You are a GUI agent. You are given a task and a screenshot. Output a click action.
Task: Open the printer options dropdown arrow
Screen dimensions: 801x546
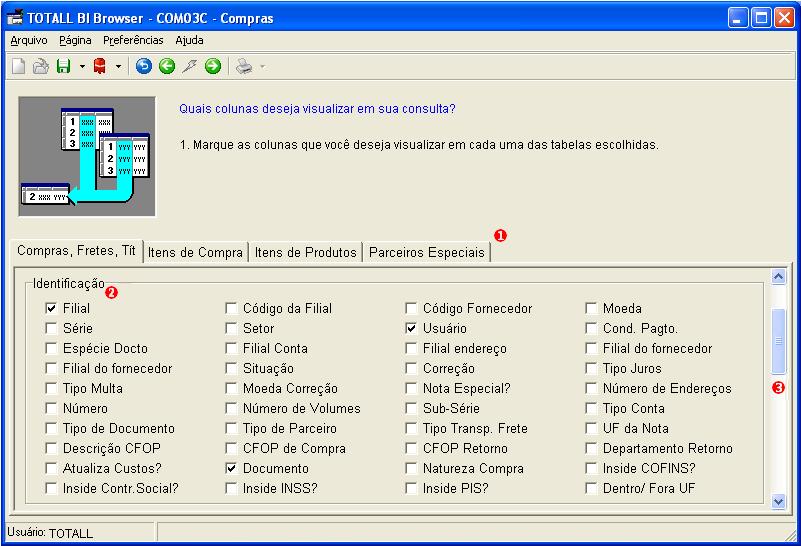coord(263,66)
